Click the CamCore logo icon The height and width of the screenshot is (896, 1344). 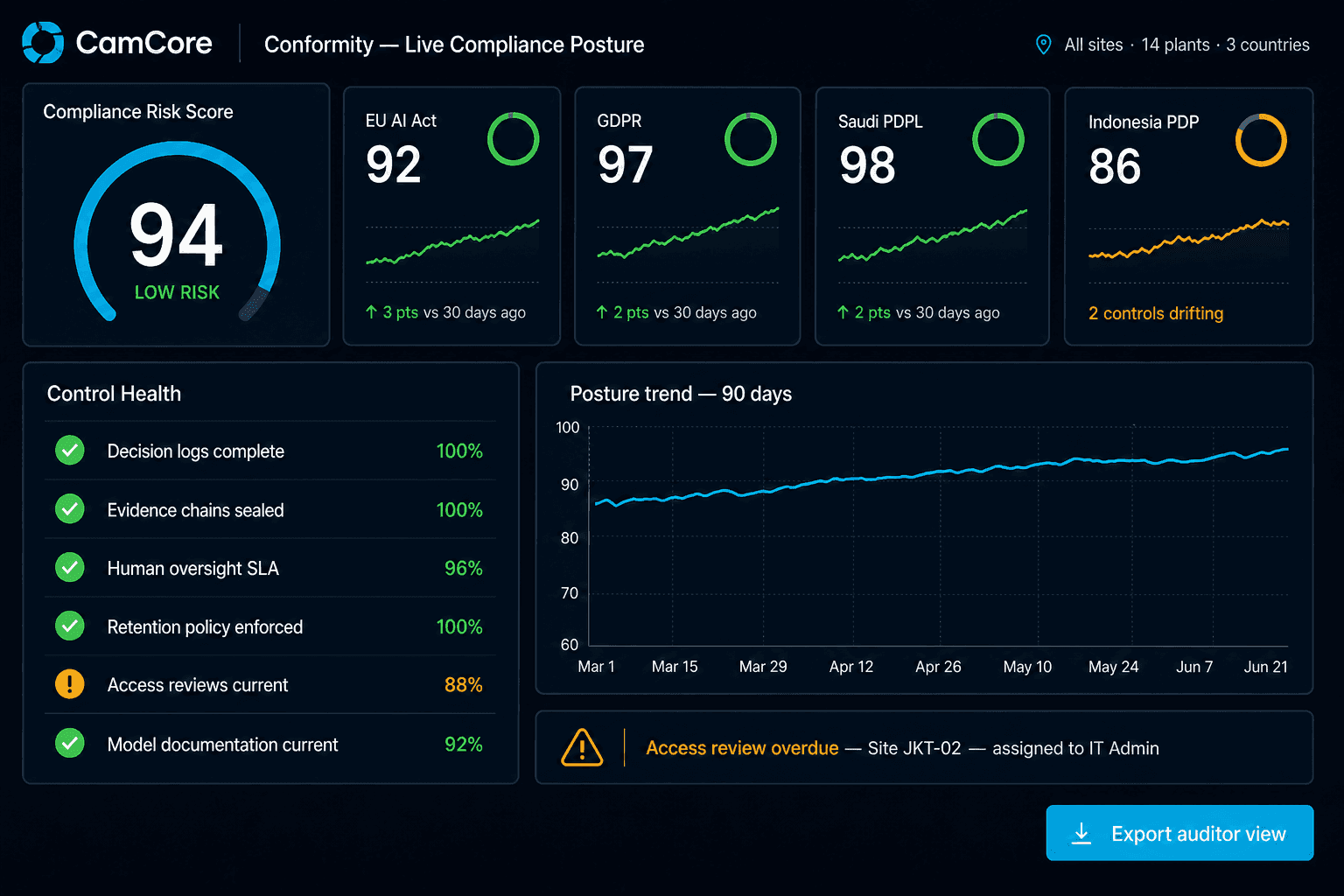[x=43, y=43]
